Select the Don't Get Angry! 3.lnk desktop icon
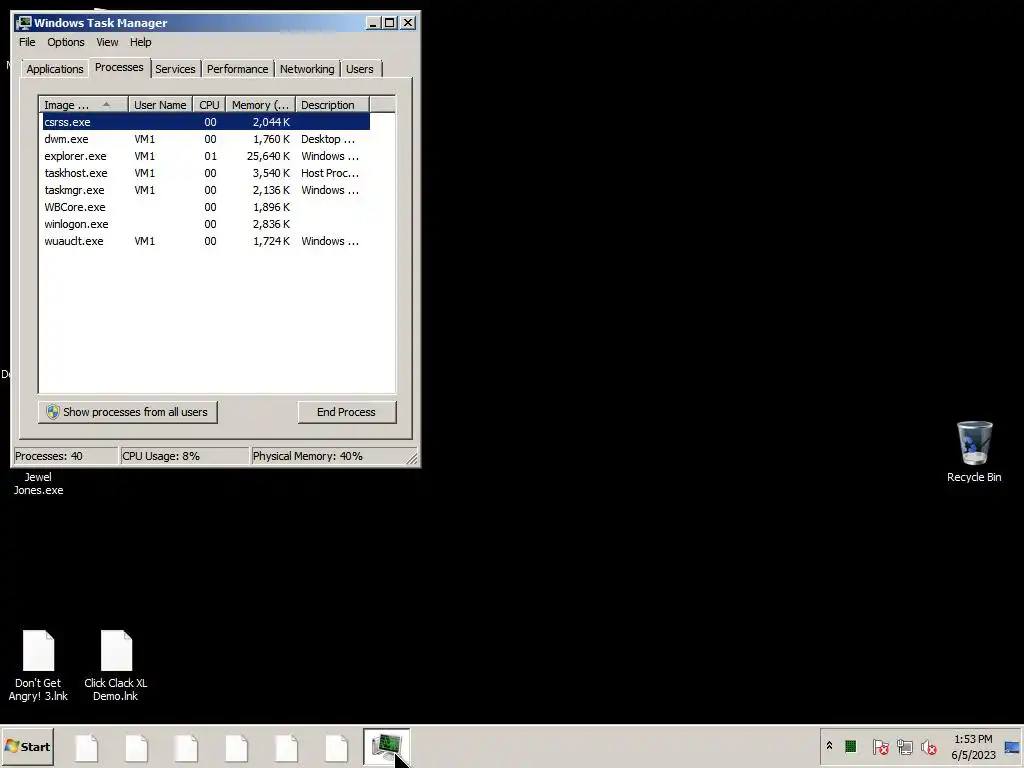The width and height of the screenshot is (1024, 768). tap(38, 666)
